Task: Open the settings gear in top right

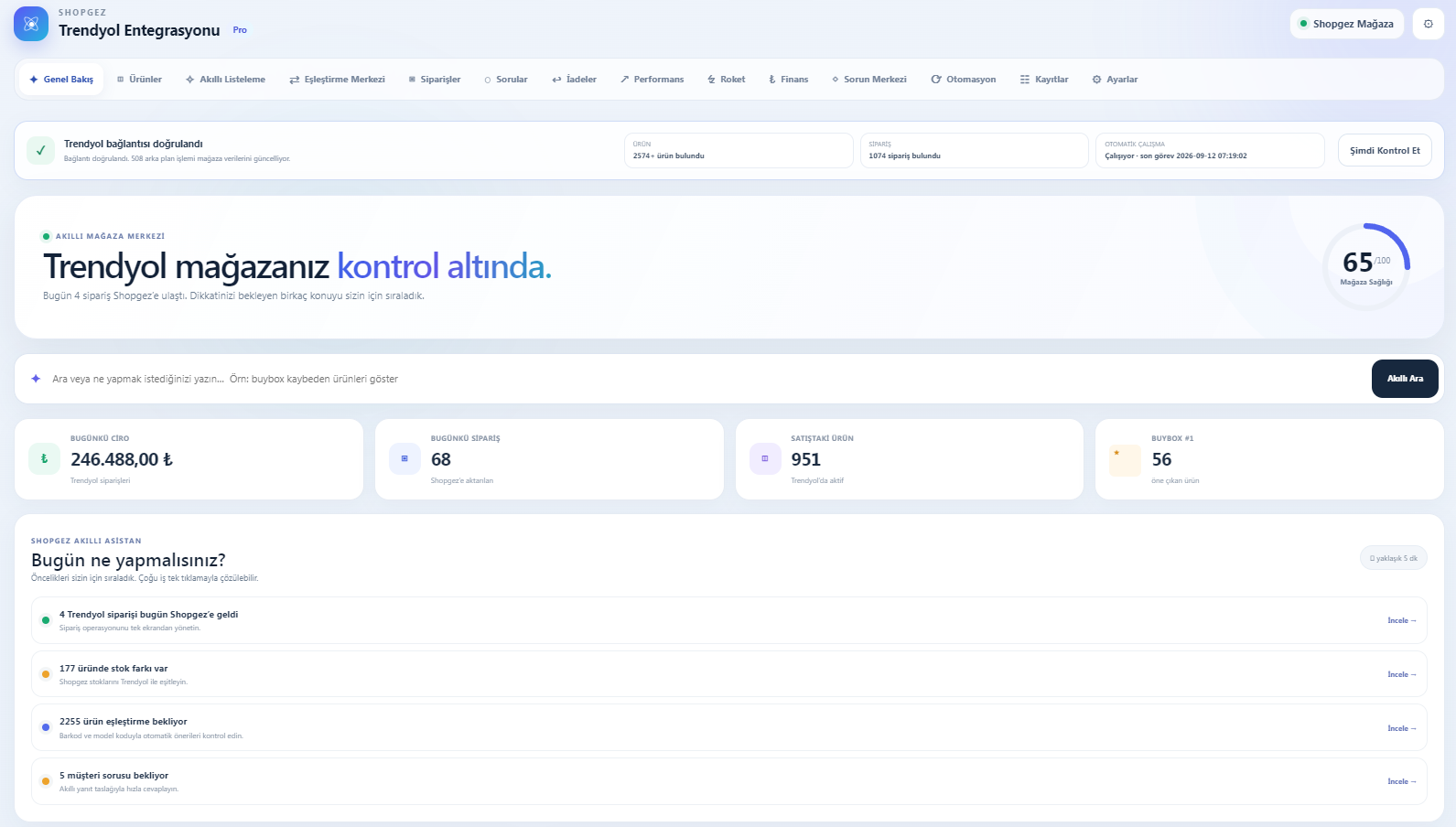Action: [1429, 24]
